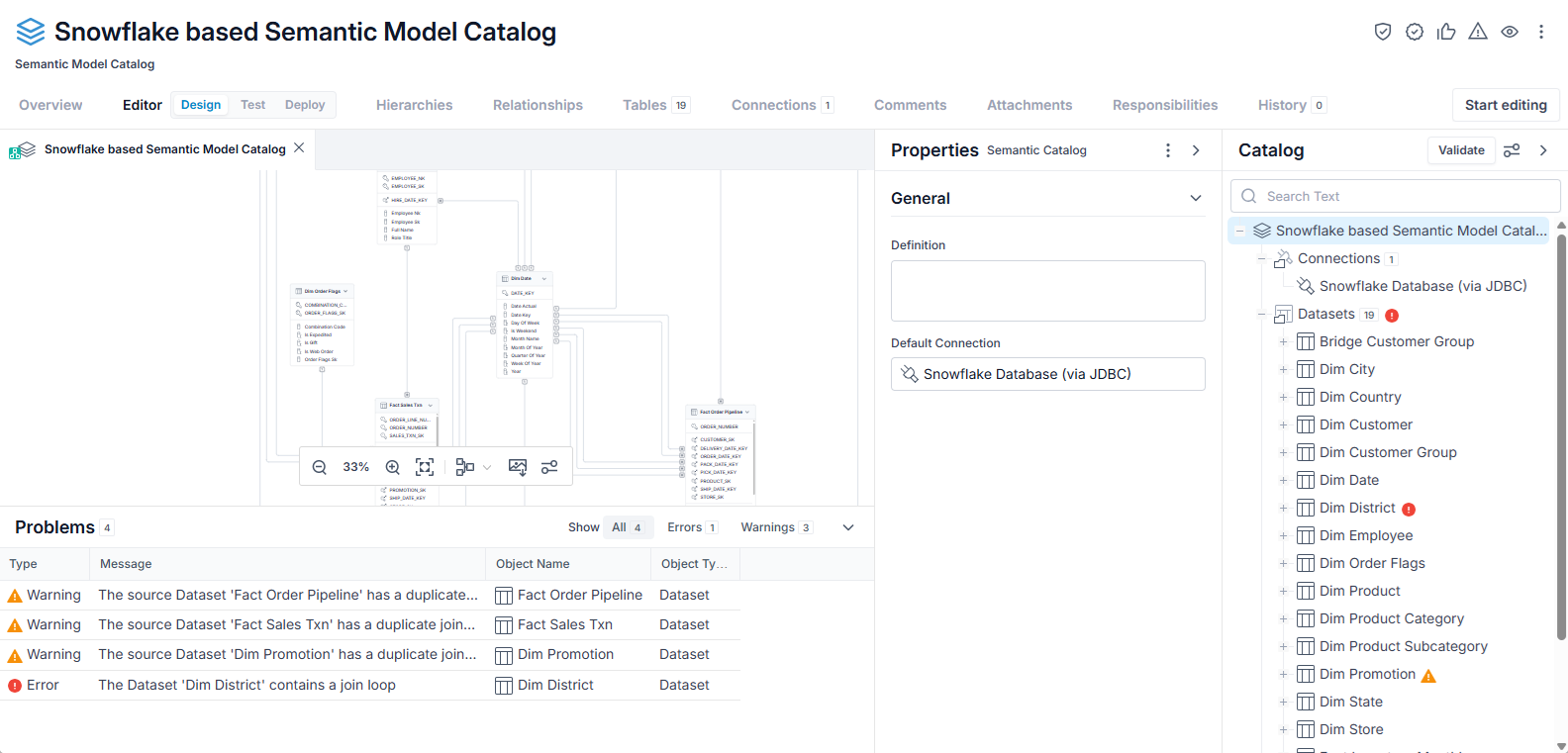Click the shield check icon in header

pyautogui.click(x=1383, y=32)
